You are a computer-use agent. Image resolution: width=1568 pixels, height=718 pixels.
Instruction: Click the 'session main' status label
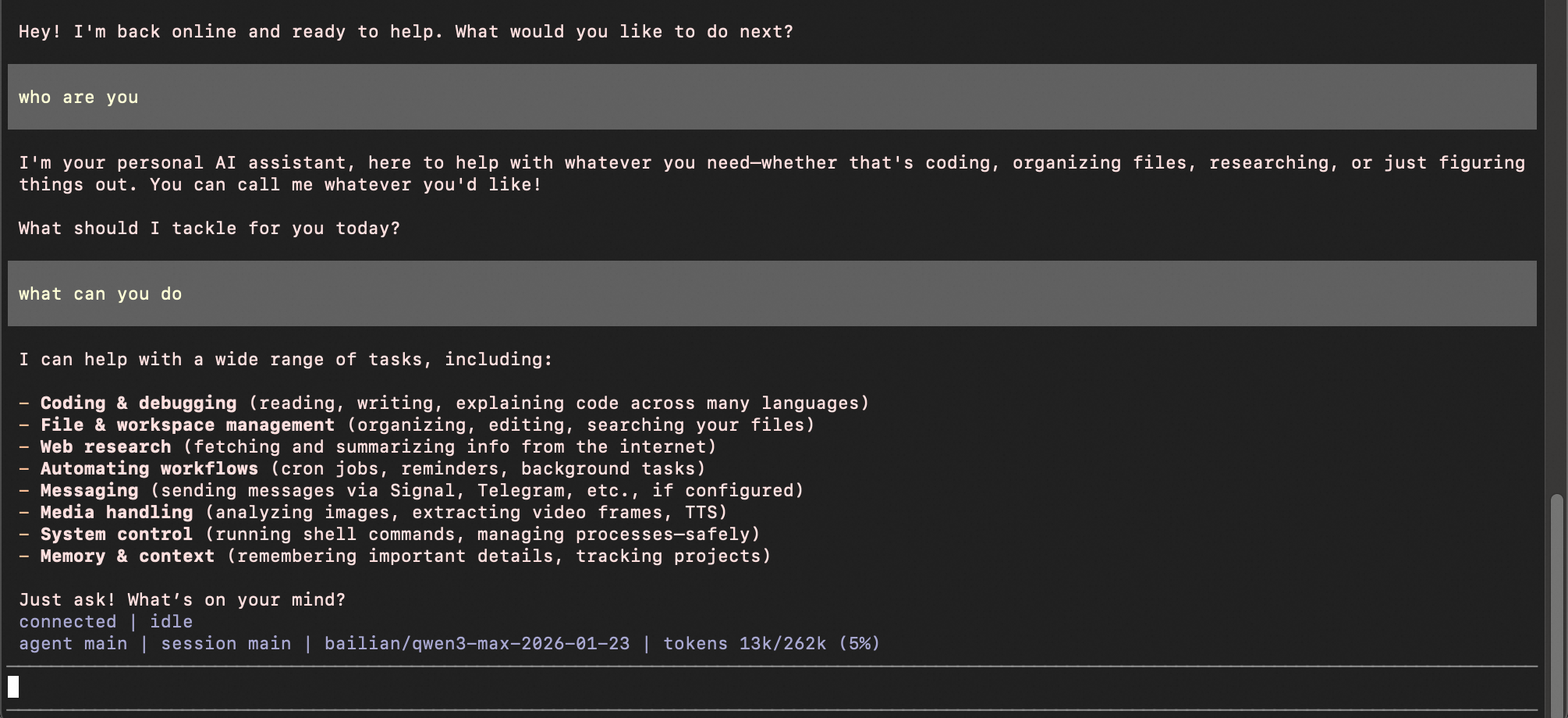[x=225, y=644]
